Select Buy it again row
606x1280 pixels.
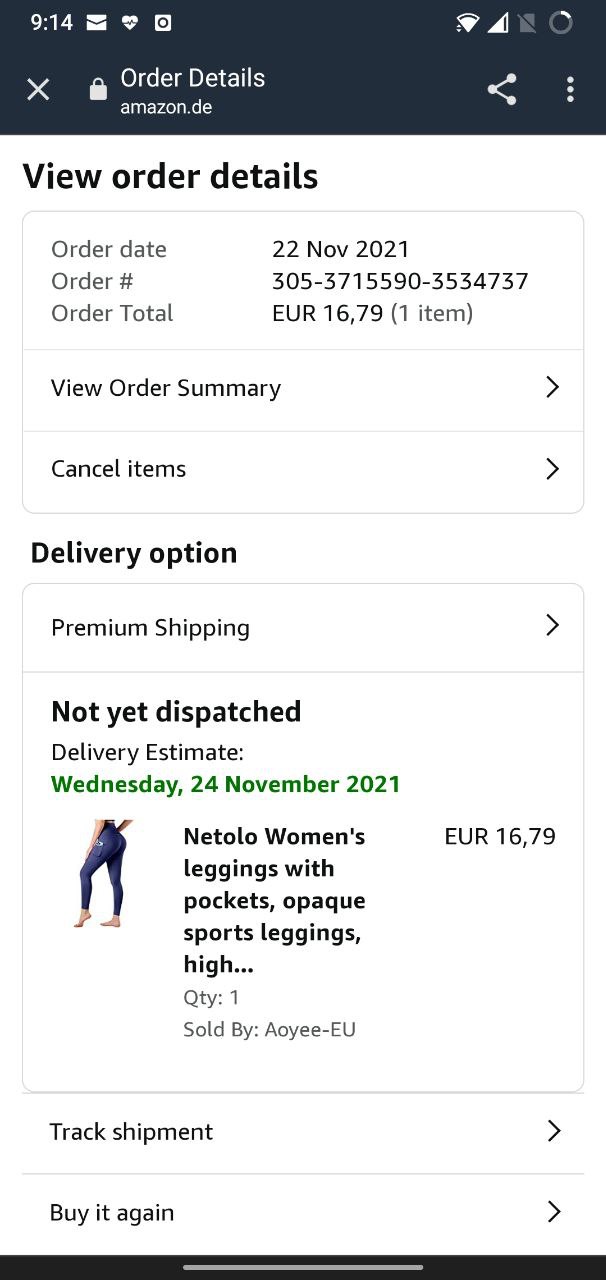[303, 1213]
